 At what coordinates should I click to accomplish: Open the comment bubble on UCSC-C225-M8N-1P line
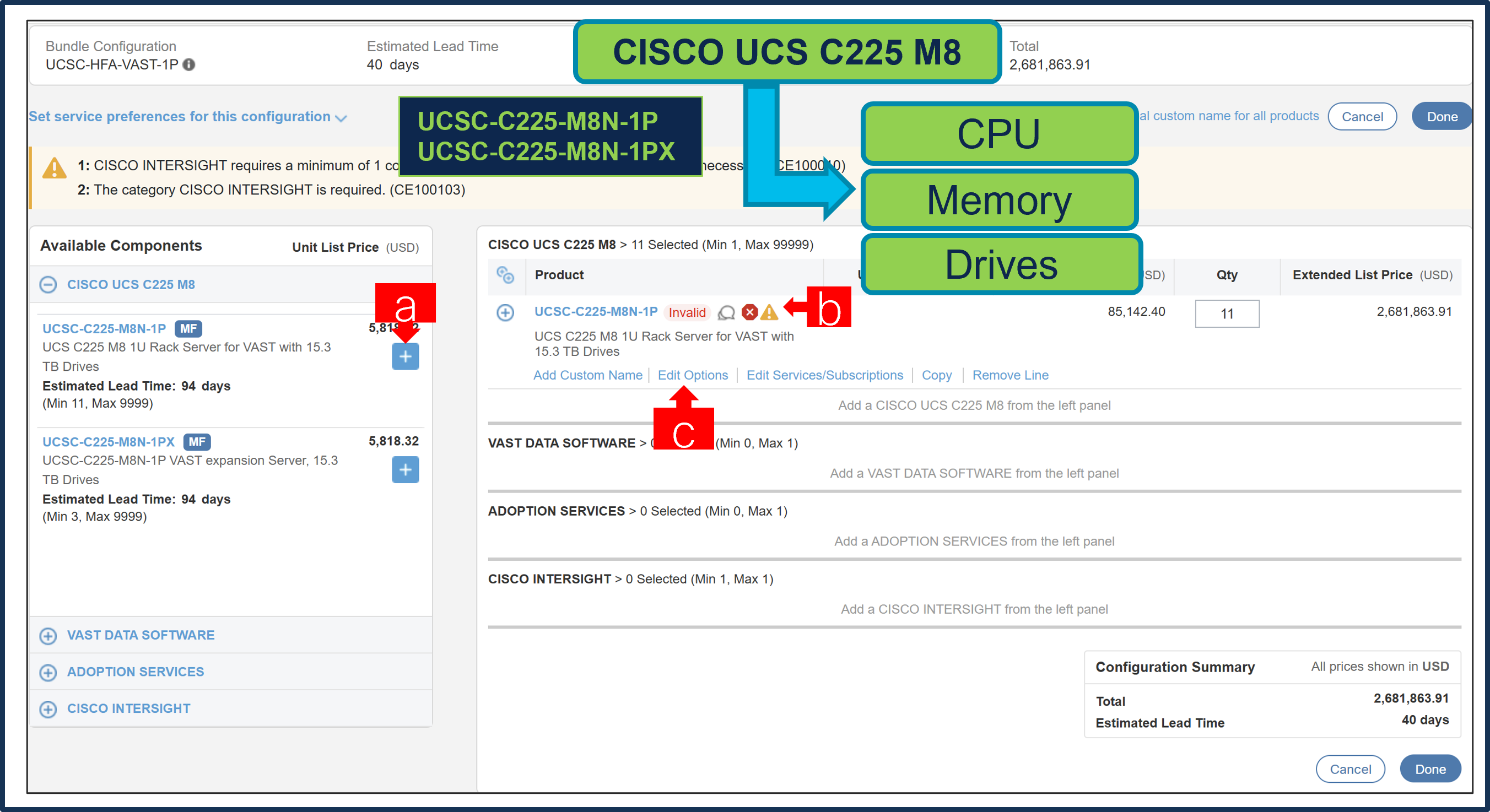pyautogui.click(x=726, y=313)
